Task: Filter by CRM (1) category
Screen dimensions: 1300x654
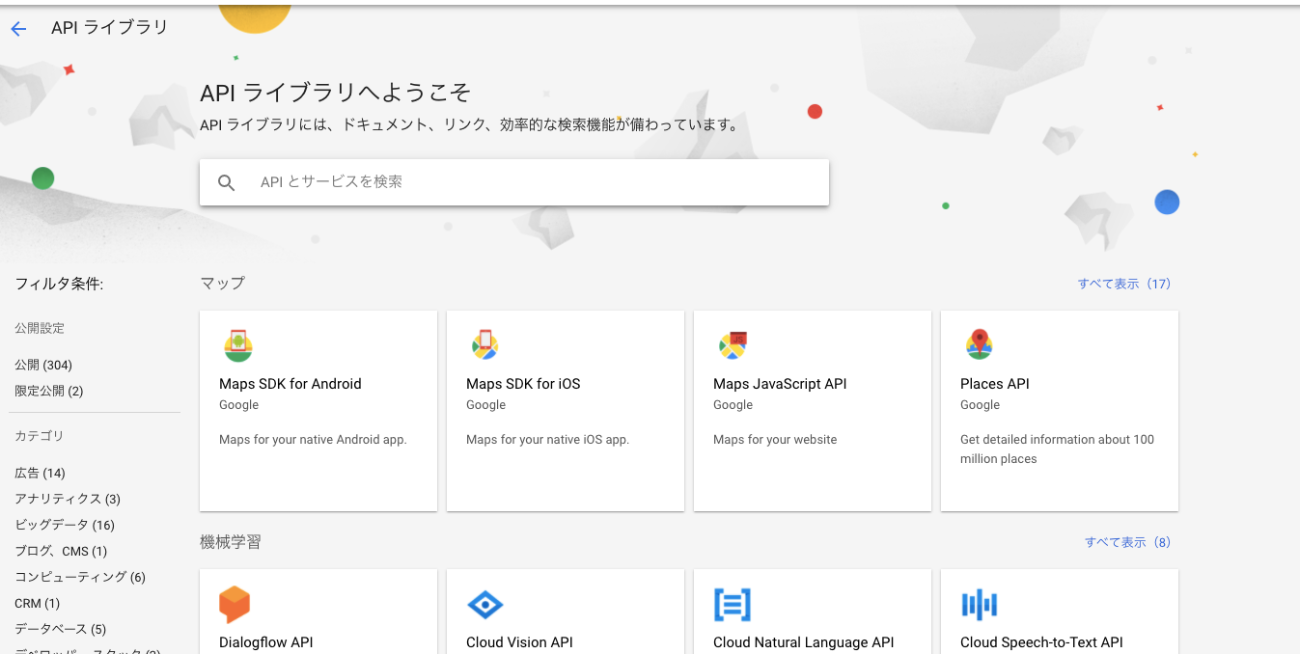Action: click(x=37, y=603)
